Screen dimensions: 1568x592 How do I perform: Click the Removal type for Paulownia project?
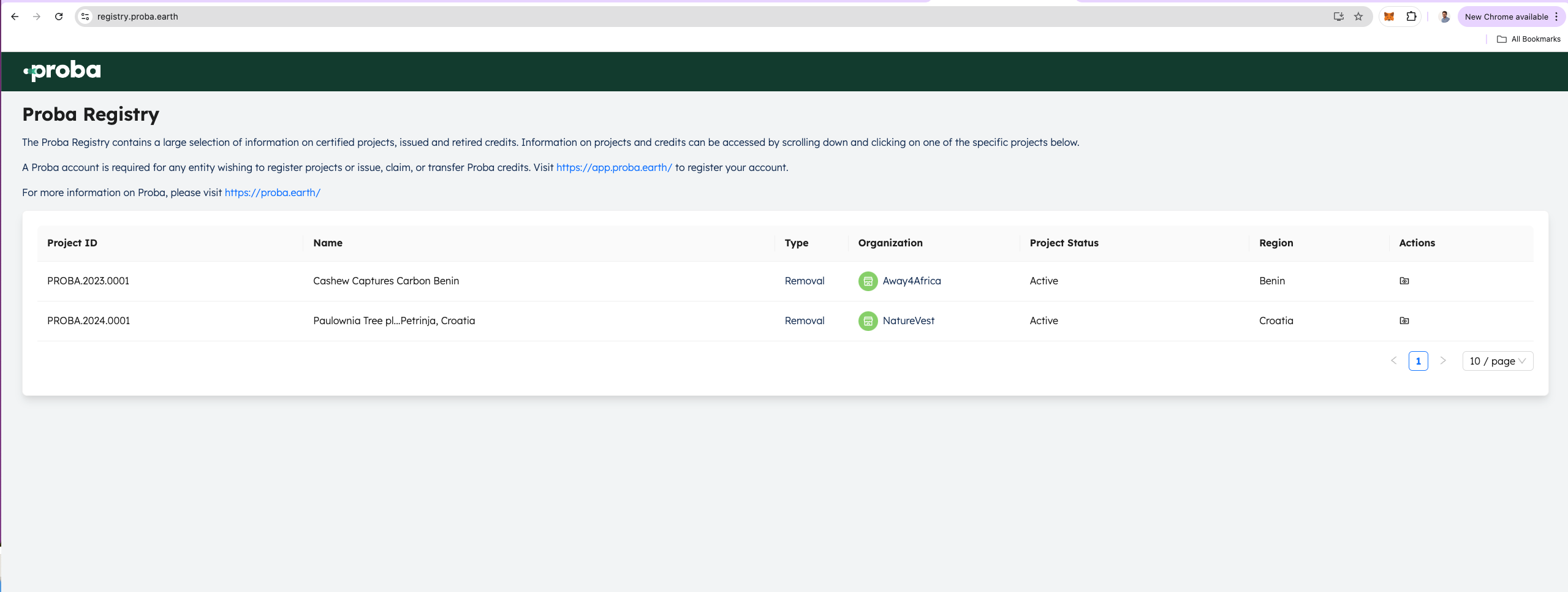pyautogui.click(x=804, y=321)
